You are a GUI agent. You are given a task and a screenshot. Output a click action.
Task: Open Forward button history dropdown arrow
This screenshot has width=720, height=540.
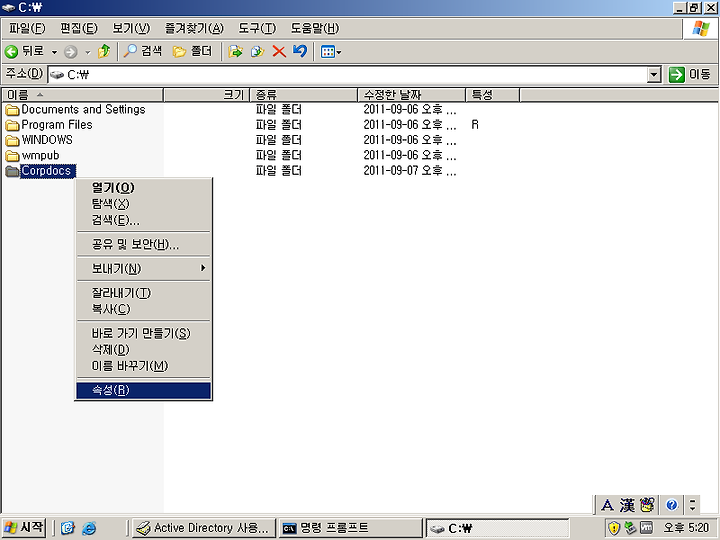click(x=88, y=52)
